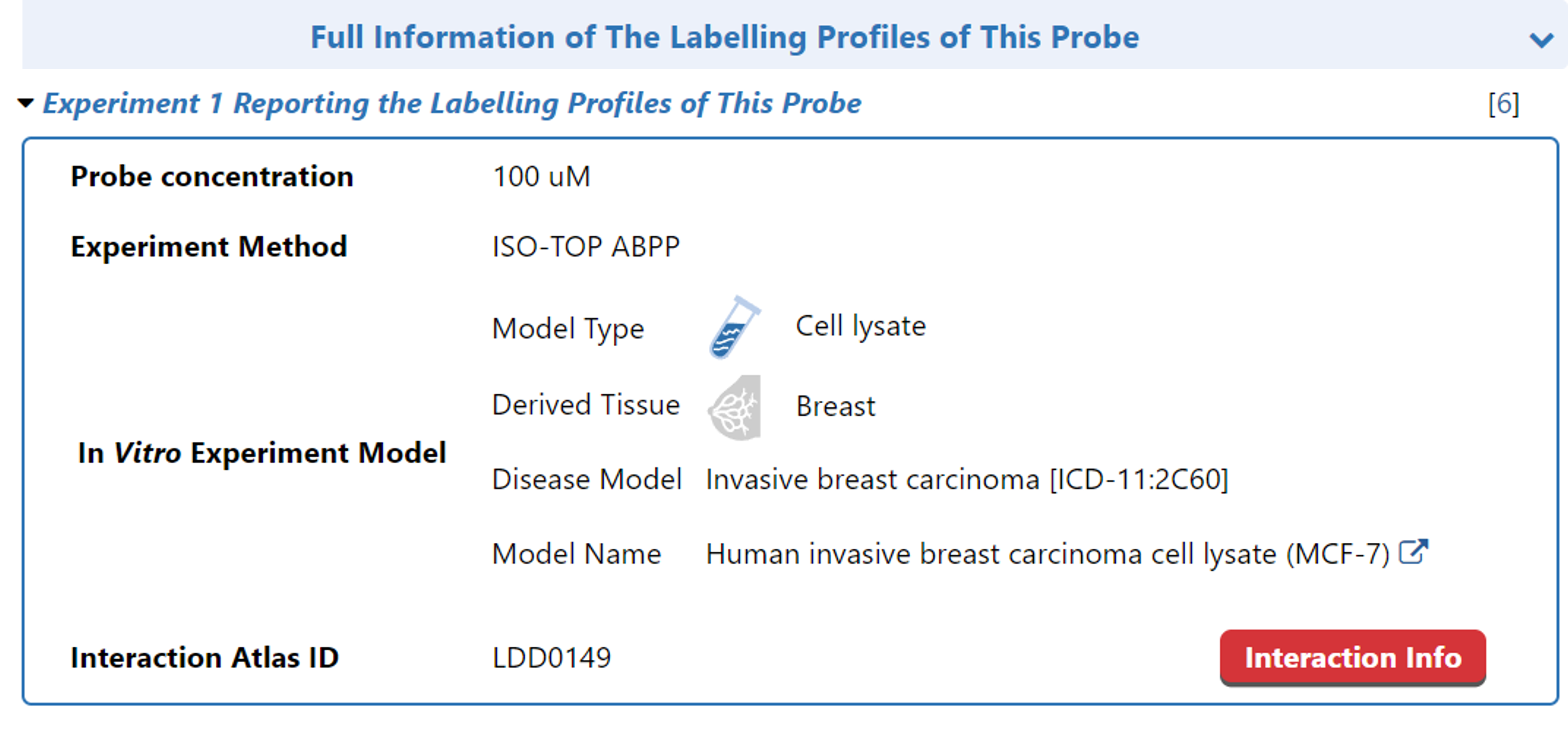The height and width of the screenshot is (733, 1568).
Task: Click the Full Information of Labelling Profiles header
Action: pos(724,37)
